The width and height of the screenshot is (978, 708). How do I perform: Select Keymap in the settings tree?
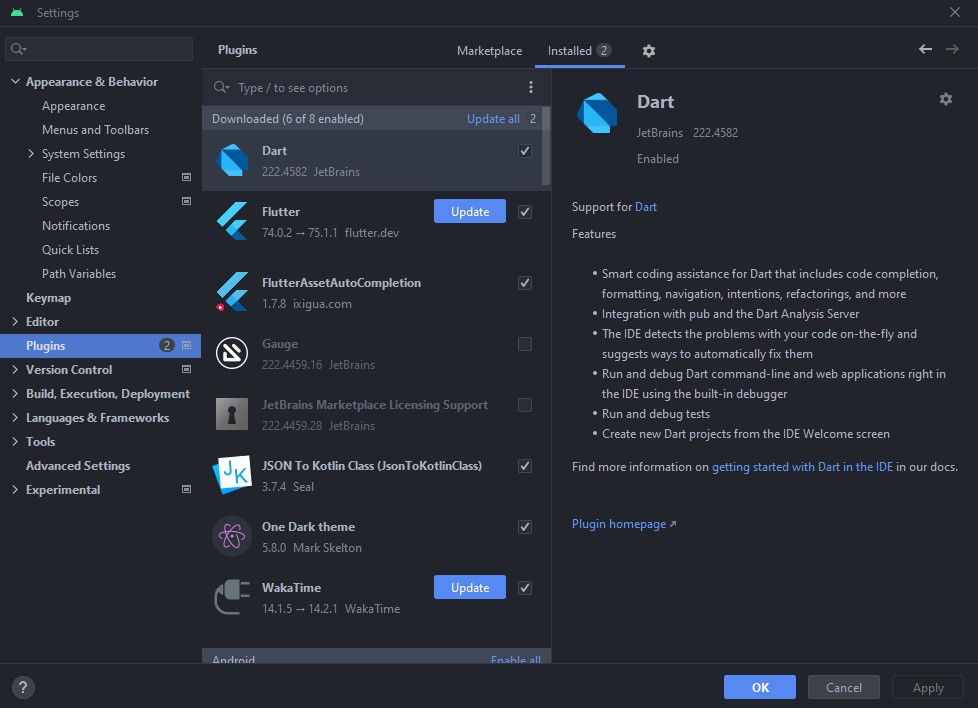48,298
